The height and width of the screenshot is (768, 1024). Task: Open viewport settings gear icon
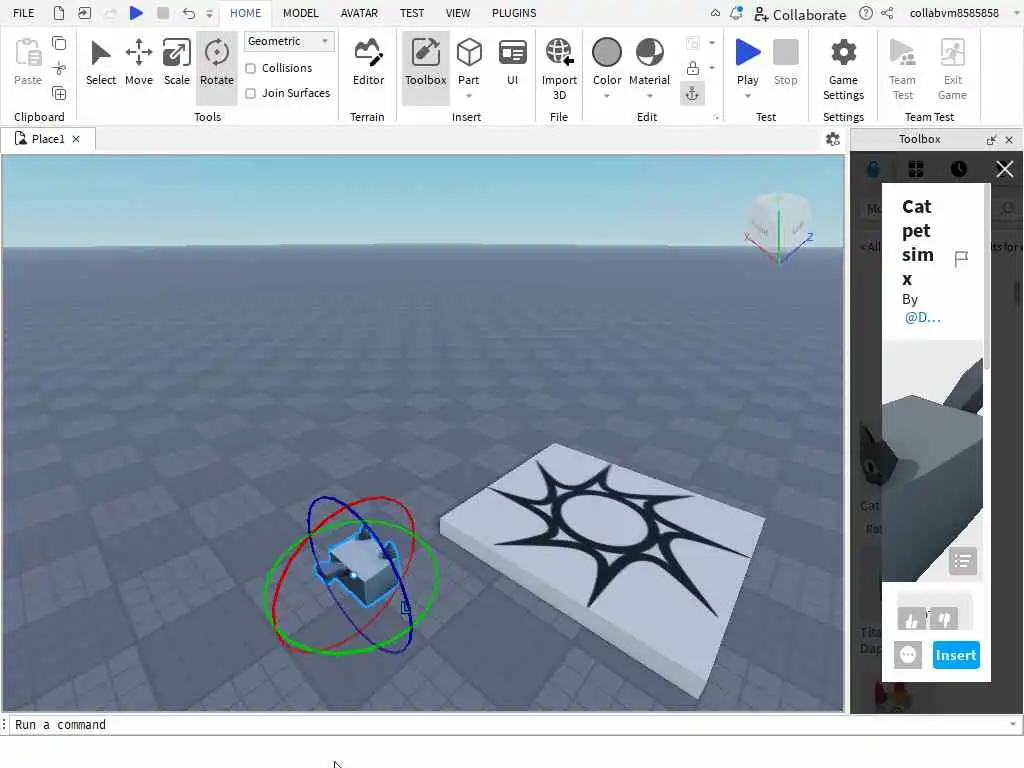tap(832, 139)
